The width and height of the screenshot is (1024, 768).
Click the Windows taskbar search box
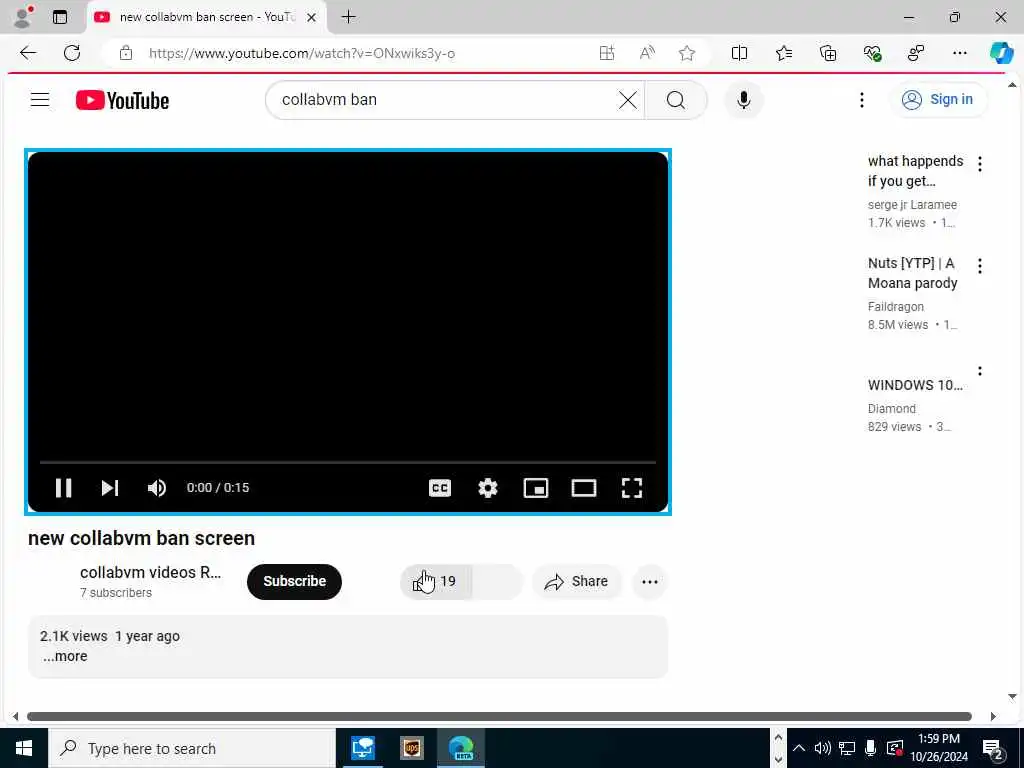192,748
